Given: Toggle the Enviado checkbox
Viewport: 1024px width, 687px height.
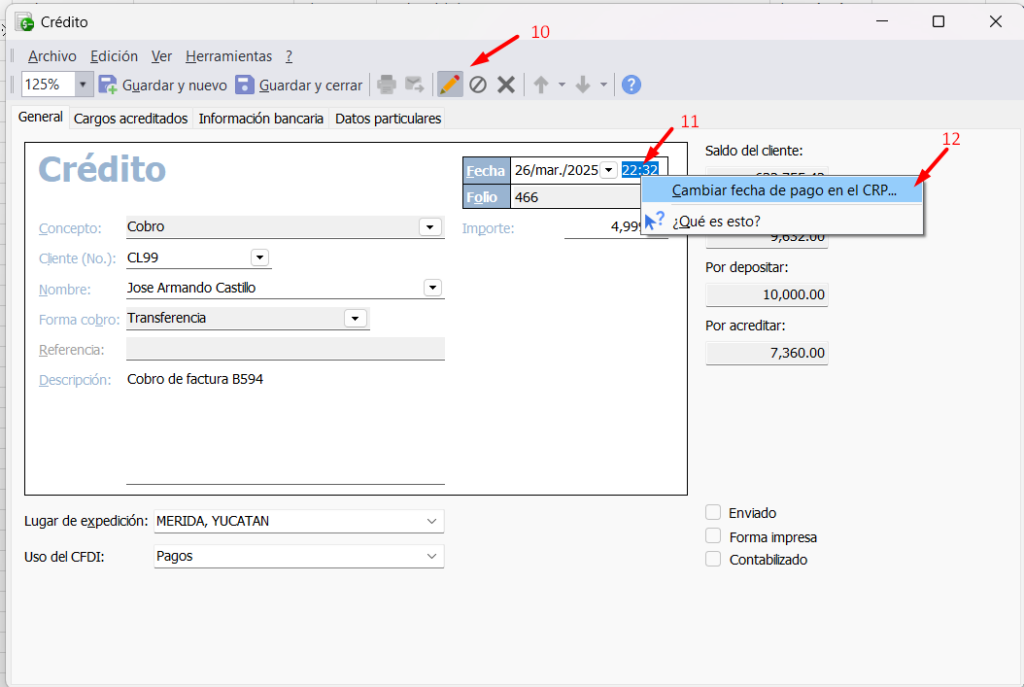Looking at the screenshot, I should pos(713,512).
